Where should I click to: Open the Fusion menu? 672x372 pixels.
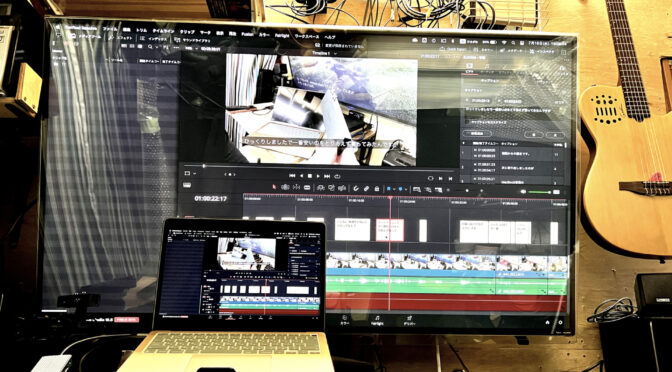pyautogui.click(x=247, y=33)
